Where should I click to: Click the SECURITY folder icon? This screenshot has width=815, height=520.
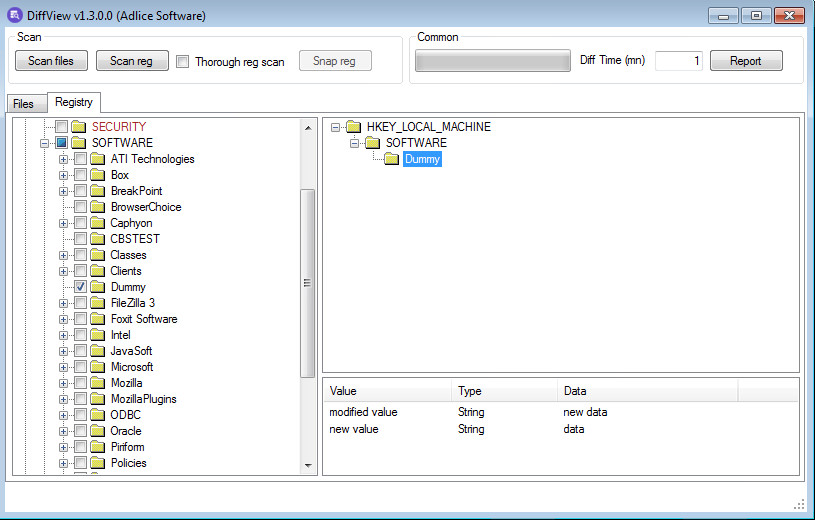78,126
